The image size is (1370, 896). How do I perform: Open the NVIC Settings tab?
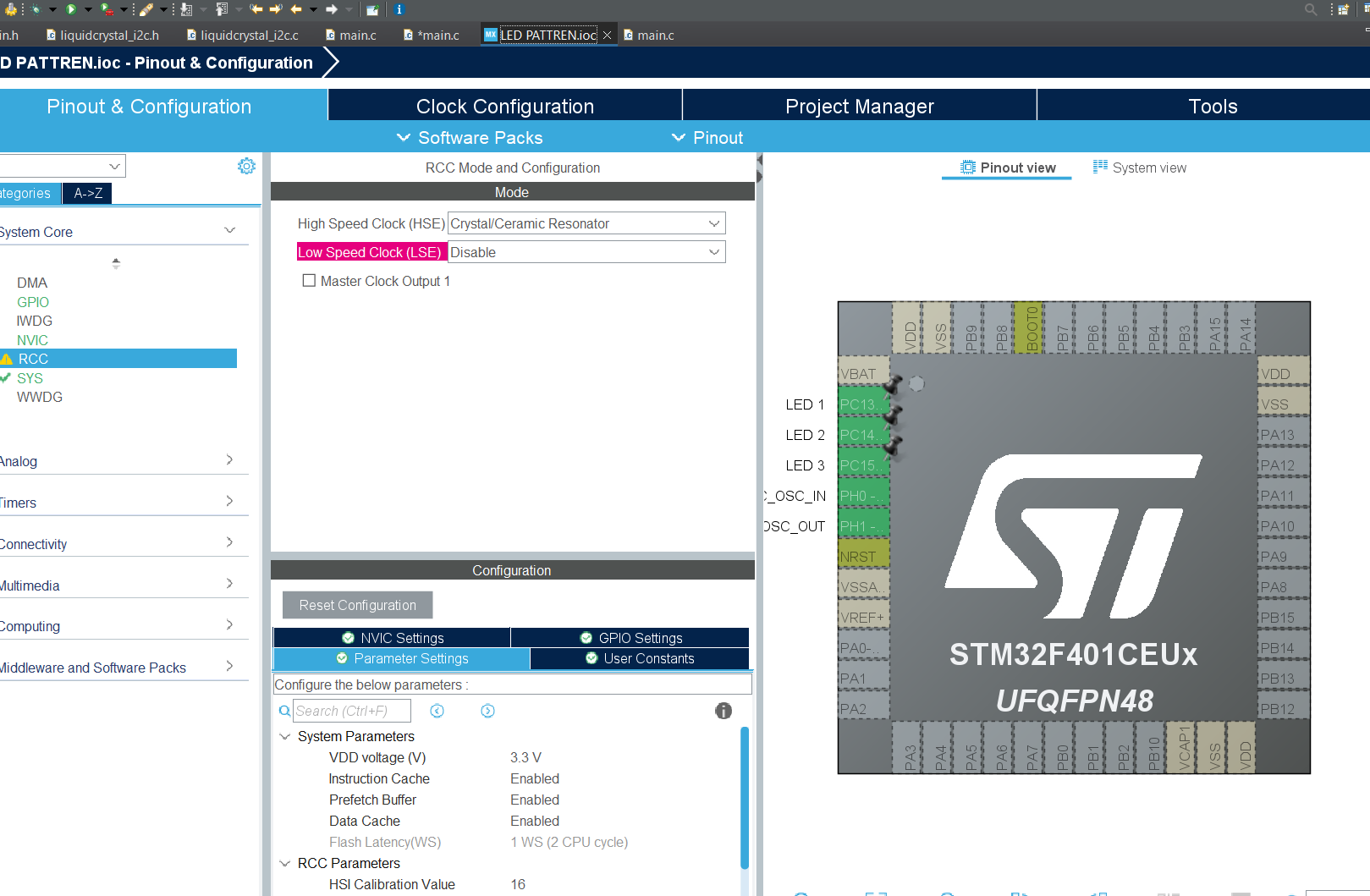pyautogui.click(x=392, y=638)
